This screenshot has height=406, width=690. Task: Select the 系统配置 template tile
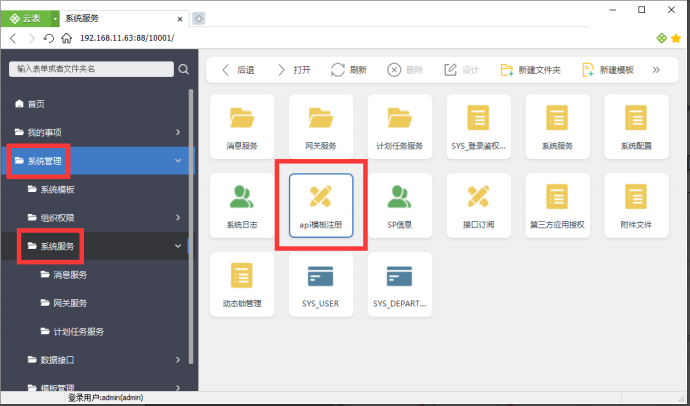coord(636,127)
